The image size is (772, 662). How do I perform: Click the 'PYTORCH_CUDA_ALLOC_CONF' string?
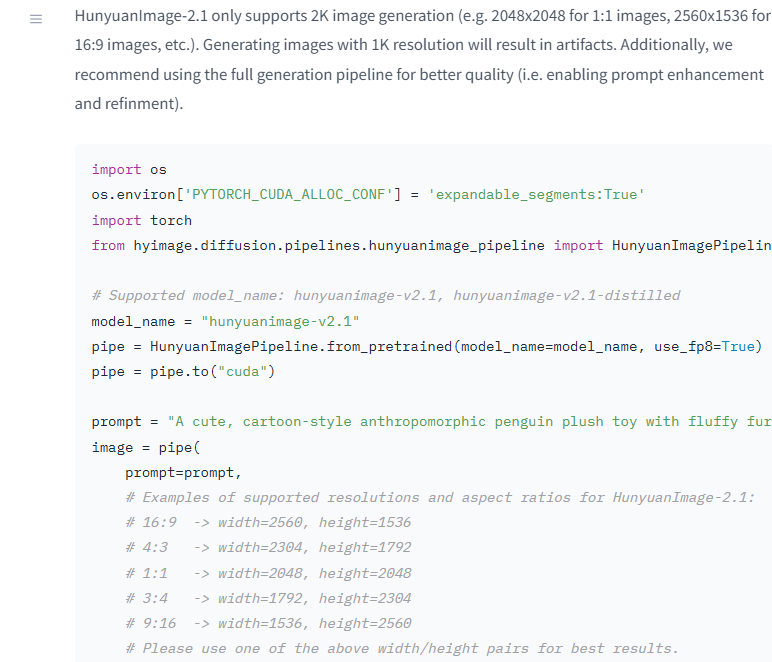288,195
